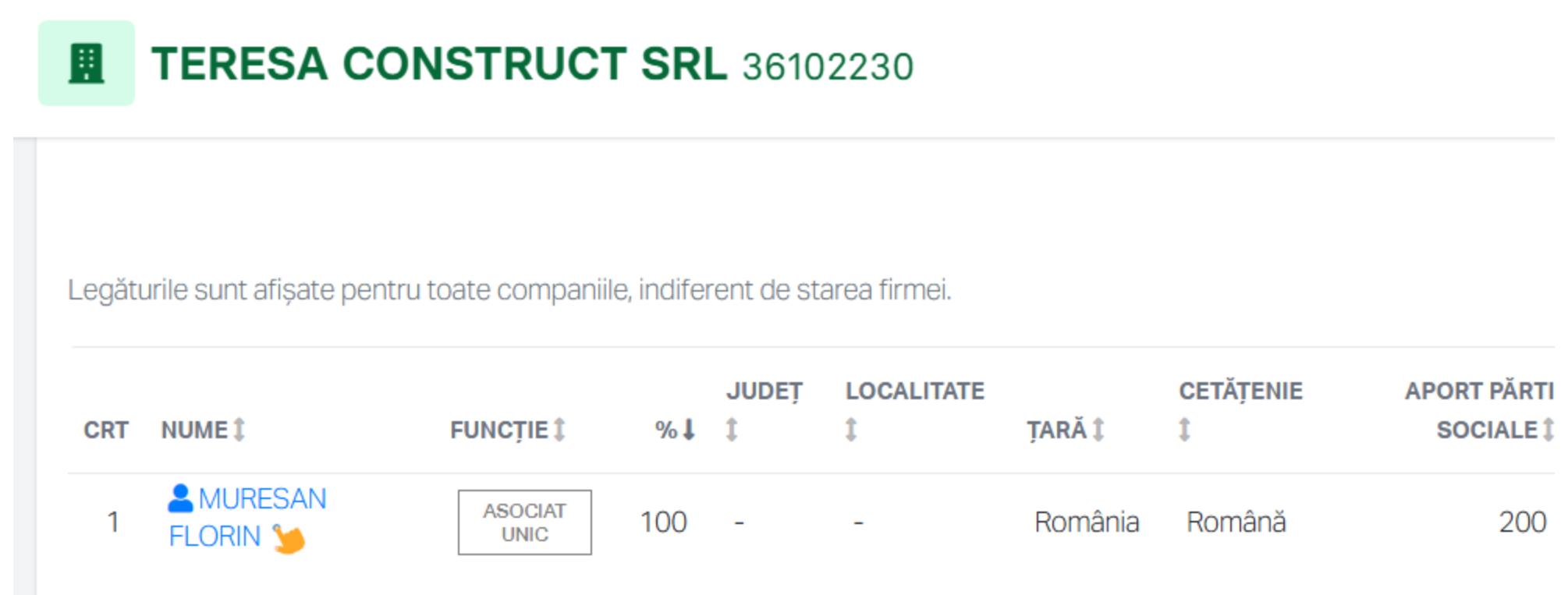Click the 100 percent value cell
The height and width of the screenshot is (595, 1568).
click(663, 522)
